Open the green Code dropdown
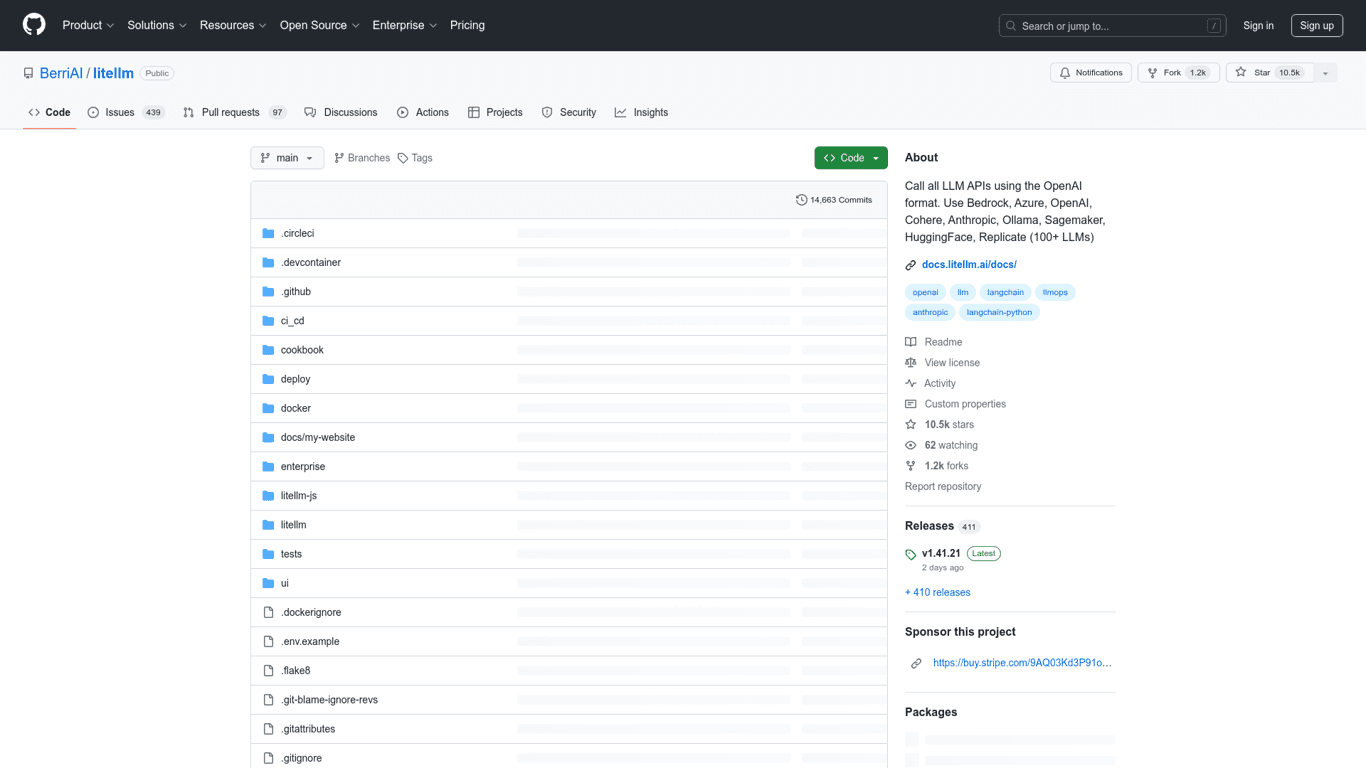Screen dimensions: 1366x768 (x=850, y=157)
